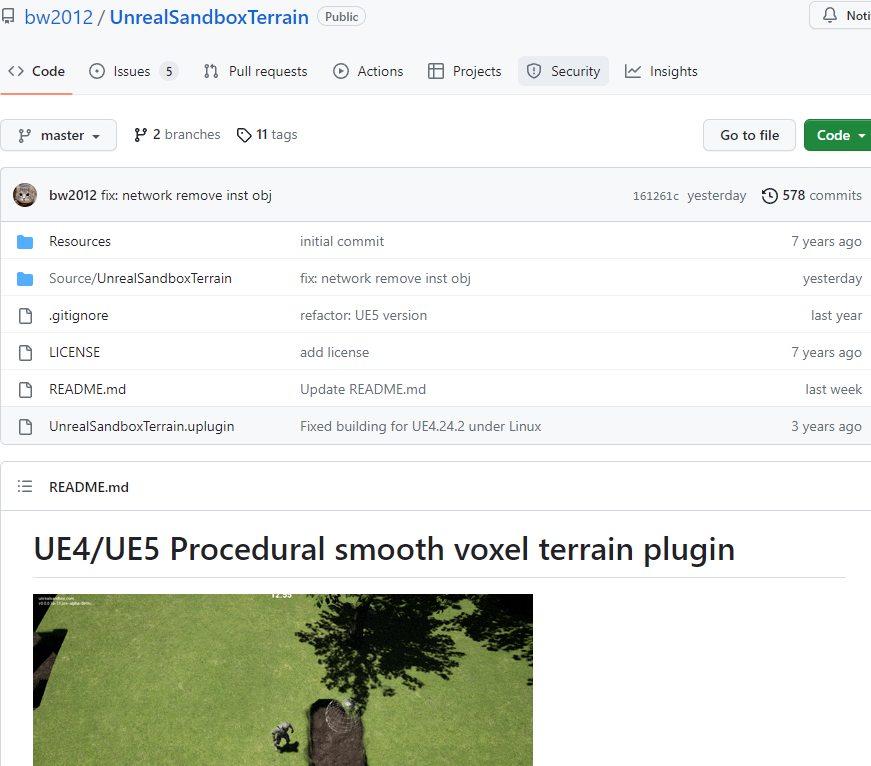Click '7 years ago' in Resources row
Image resolution: width=871 pixels, height=766 pixels.
click(826, 241)
